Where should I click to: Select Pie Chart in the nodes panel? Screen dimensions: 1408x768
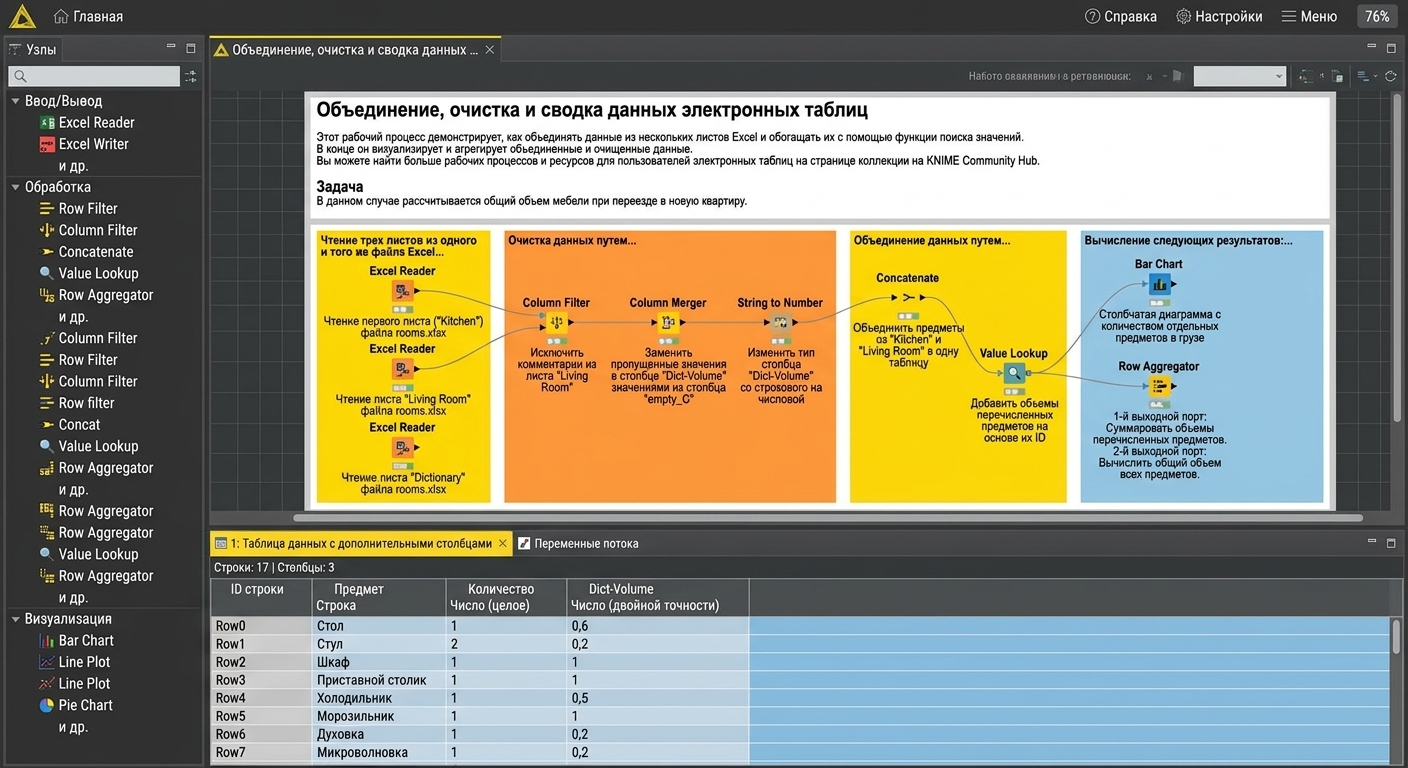tap(76, 705)
